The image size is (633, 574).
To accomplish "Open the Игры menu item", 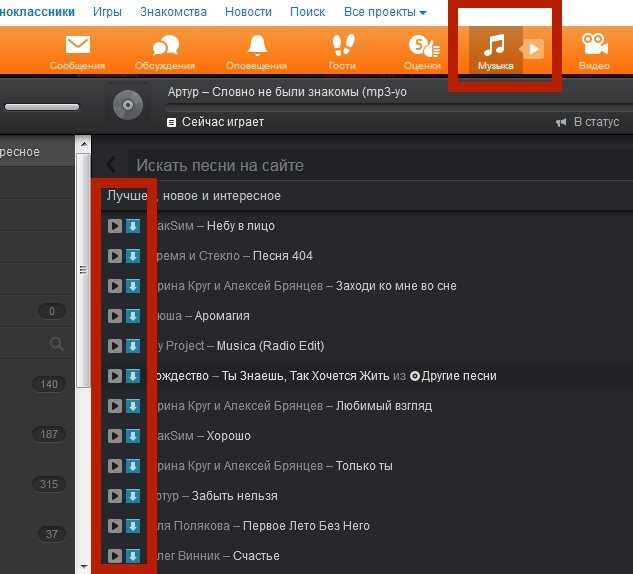I will coord(107,12).
